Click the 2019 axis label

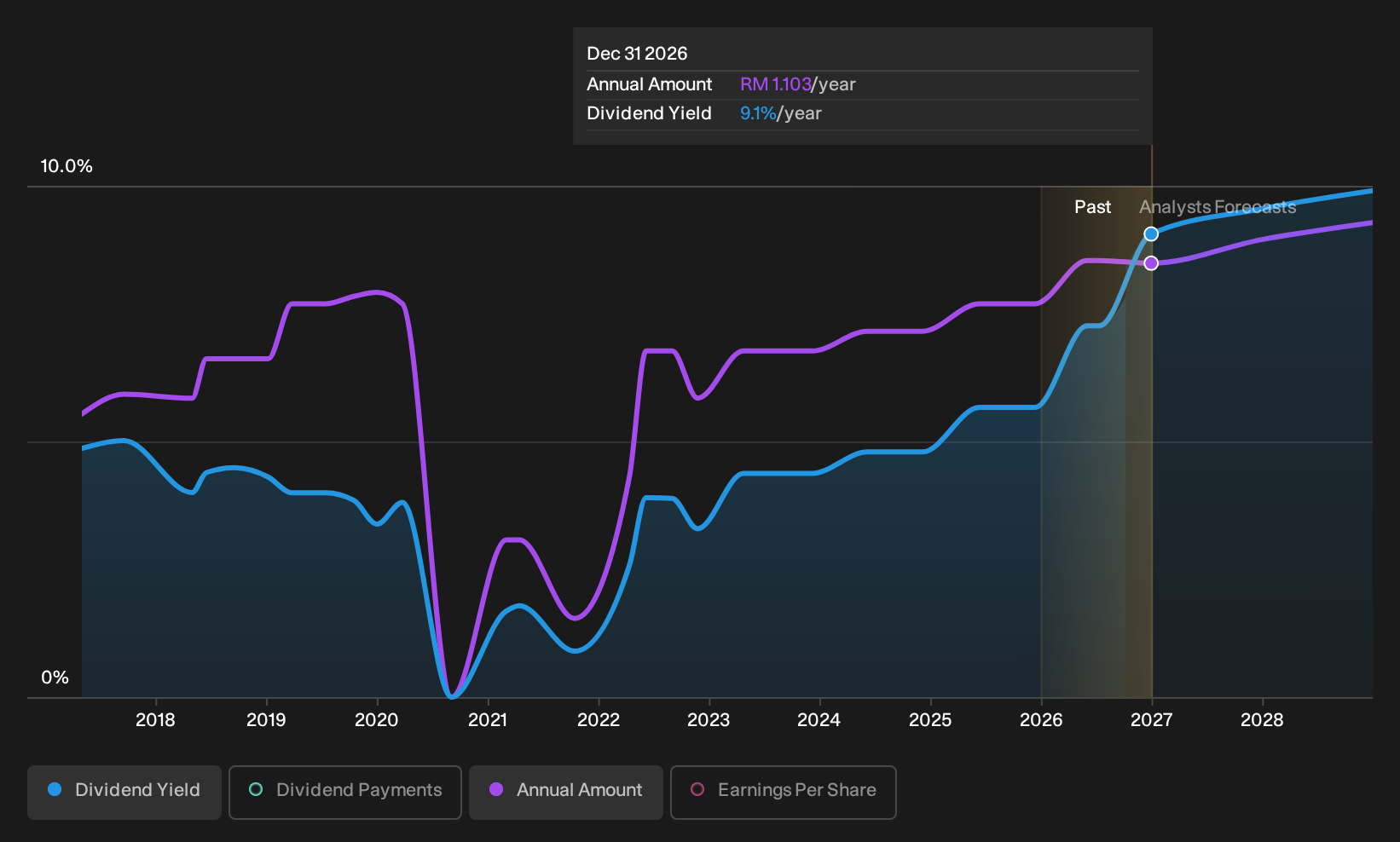[x=266, y=720]
